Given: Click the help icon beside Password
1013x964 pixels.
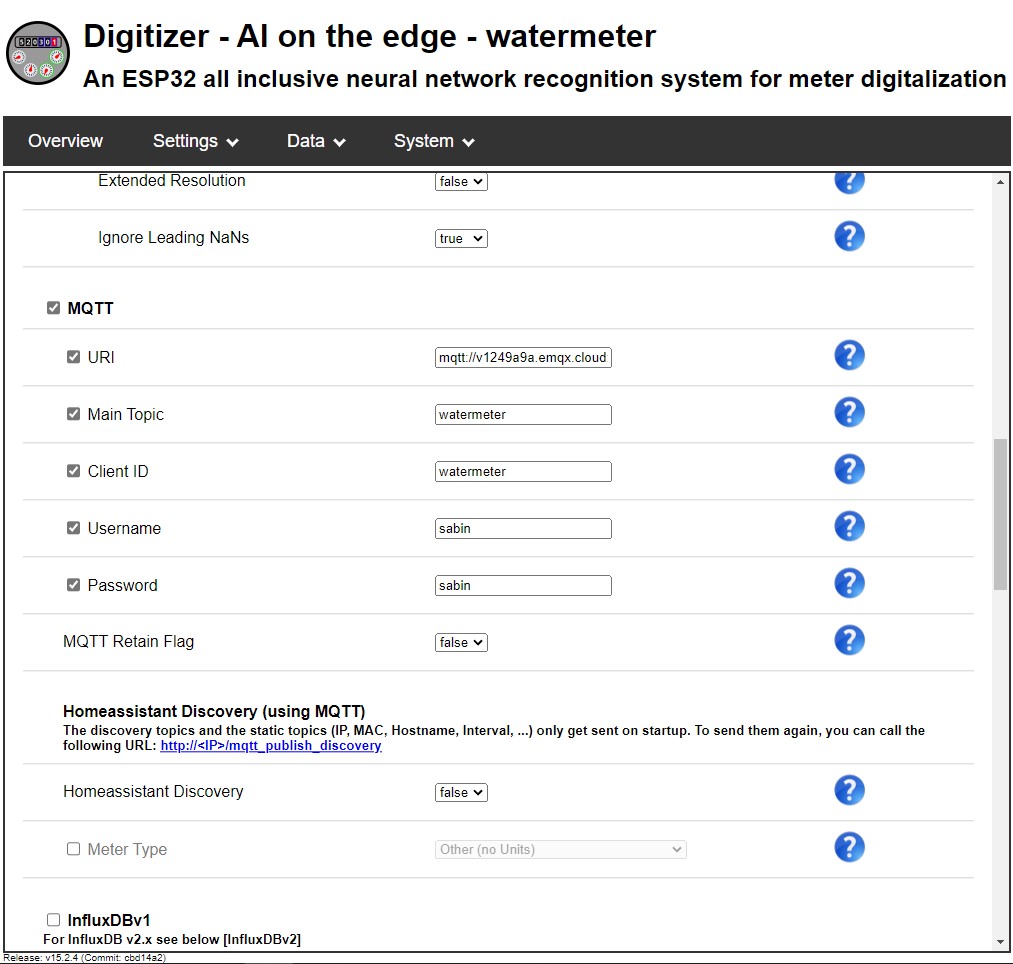Looking at the screenshot, I should coord(849,583).
